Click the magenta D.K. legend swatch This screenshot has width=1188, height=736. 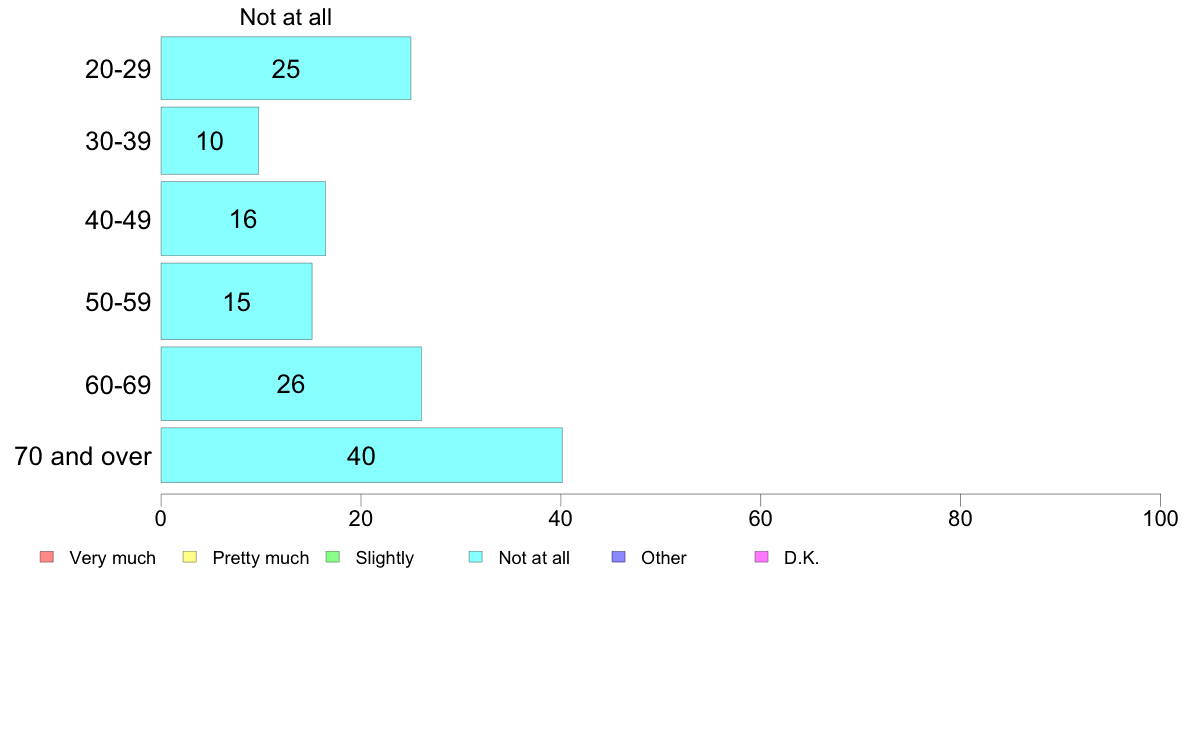[761, 557]
